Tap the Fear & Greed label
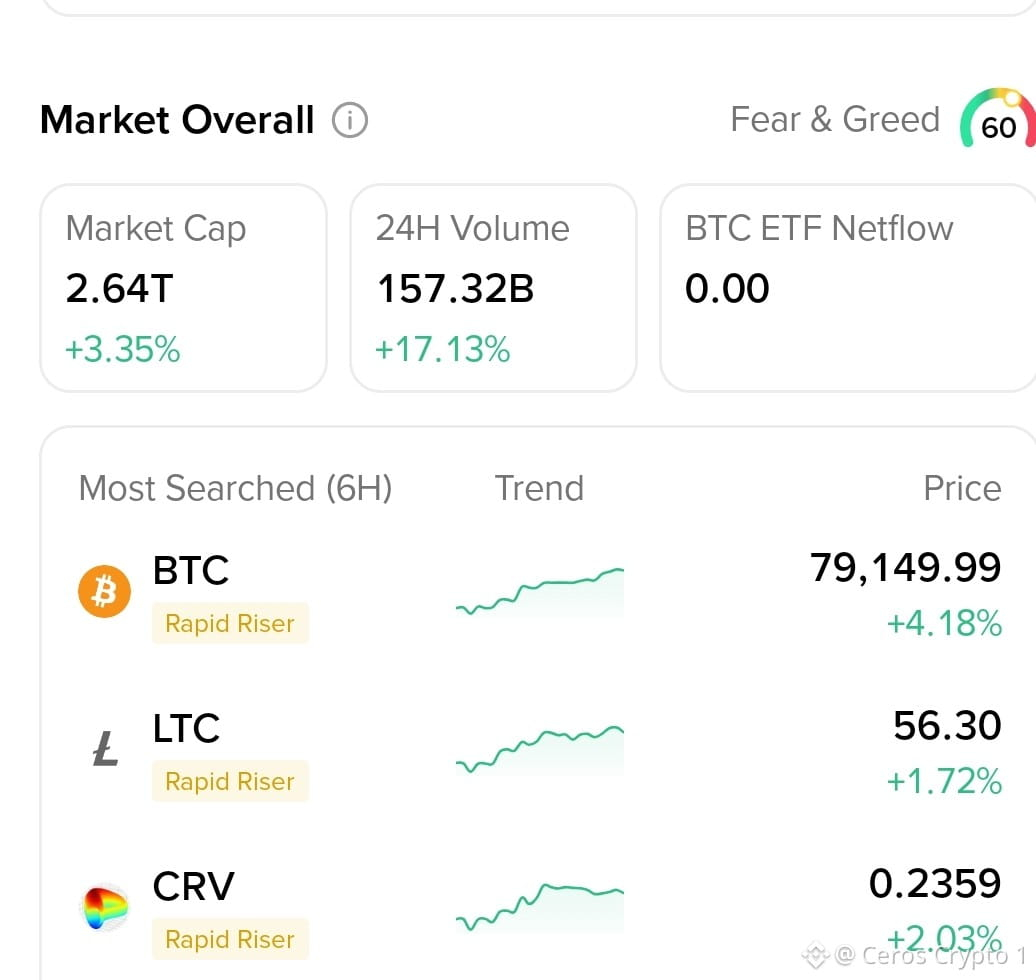This screenshot has height=980, width=1036. coord(835,120)
